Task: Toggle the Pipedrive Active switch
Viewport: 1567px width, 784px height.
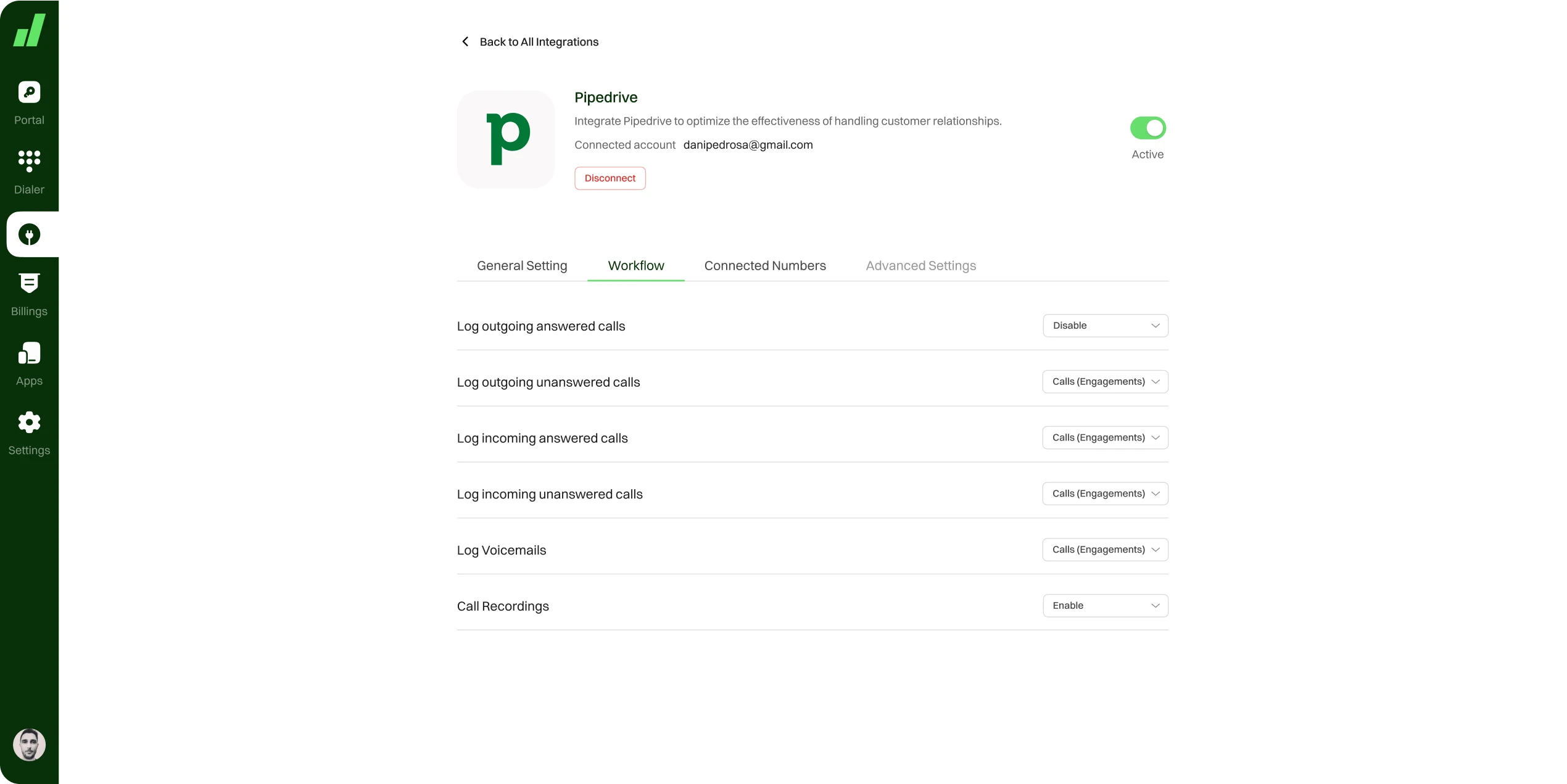Action: 1147,128
